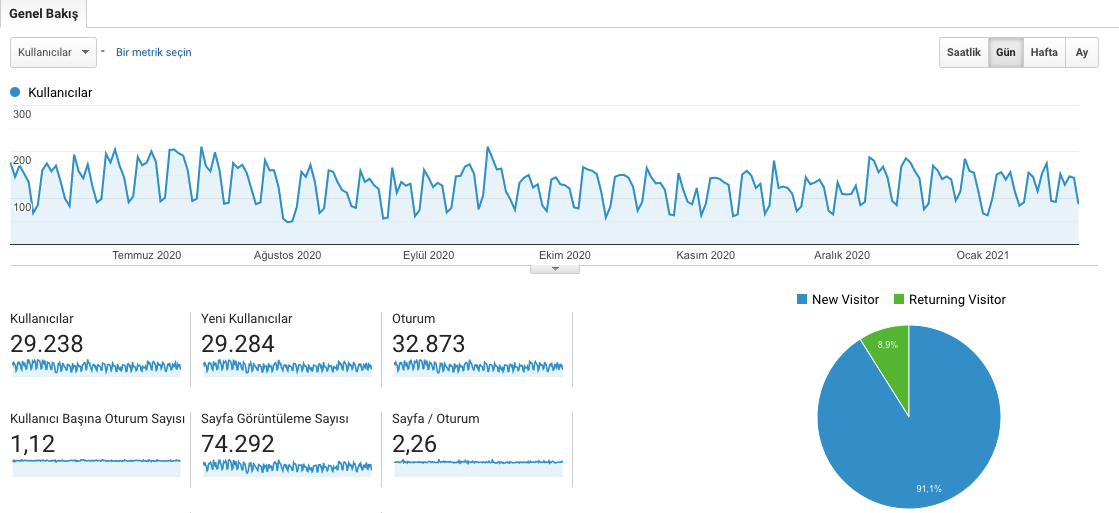1119x513 pixels.
Task: Click the Kasım 2020 axis label
Action: [705, 255]
